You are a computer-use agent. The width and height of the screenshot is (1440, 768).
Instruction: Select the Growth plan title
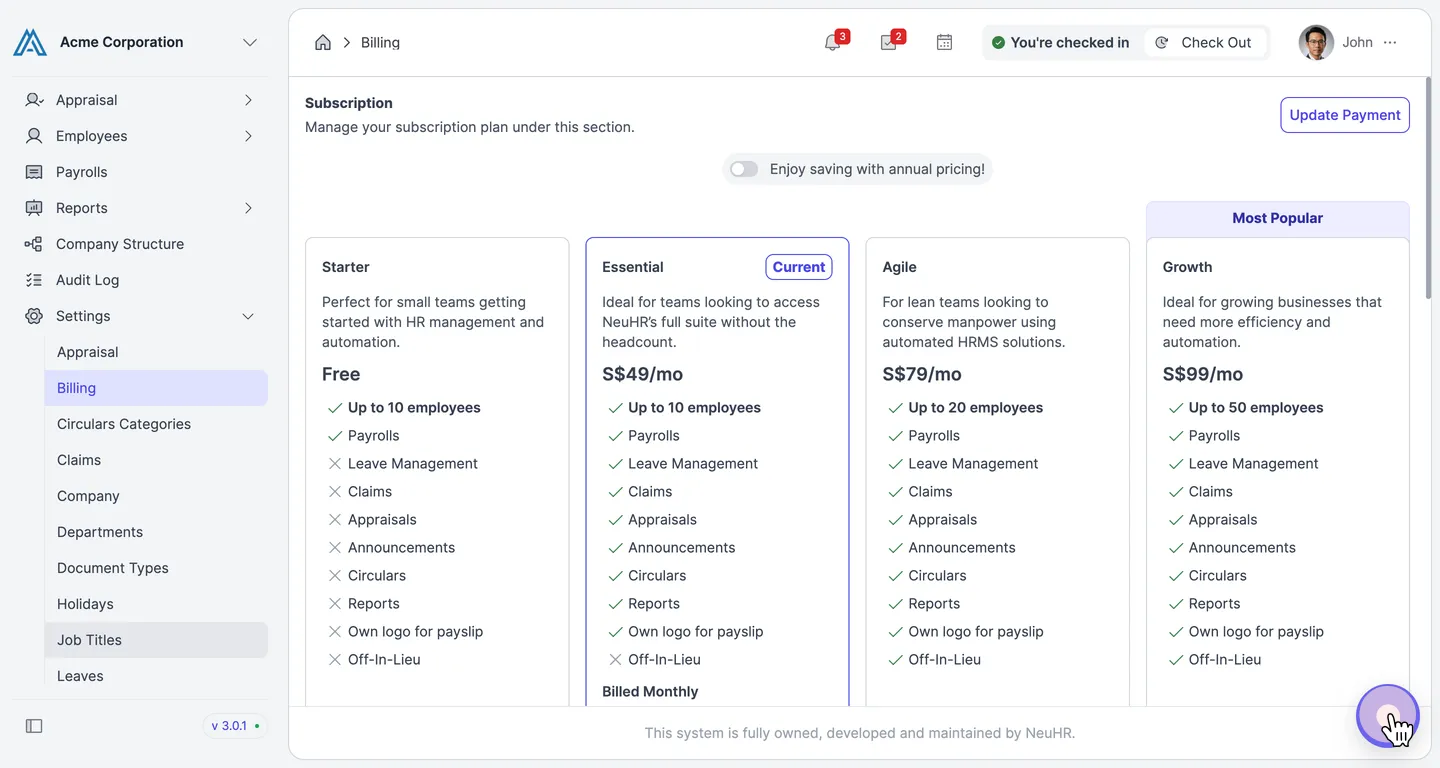coord(1187,267)
